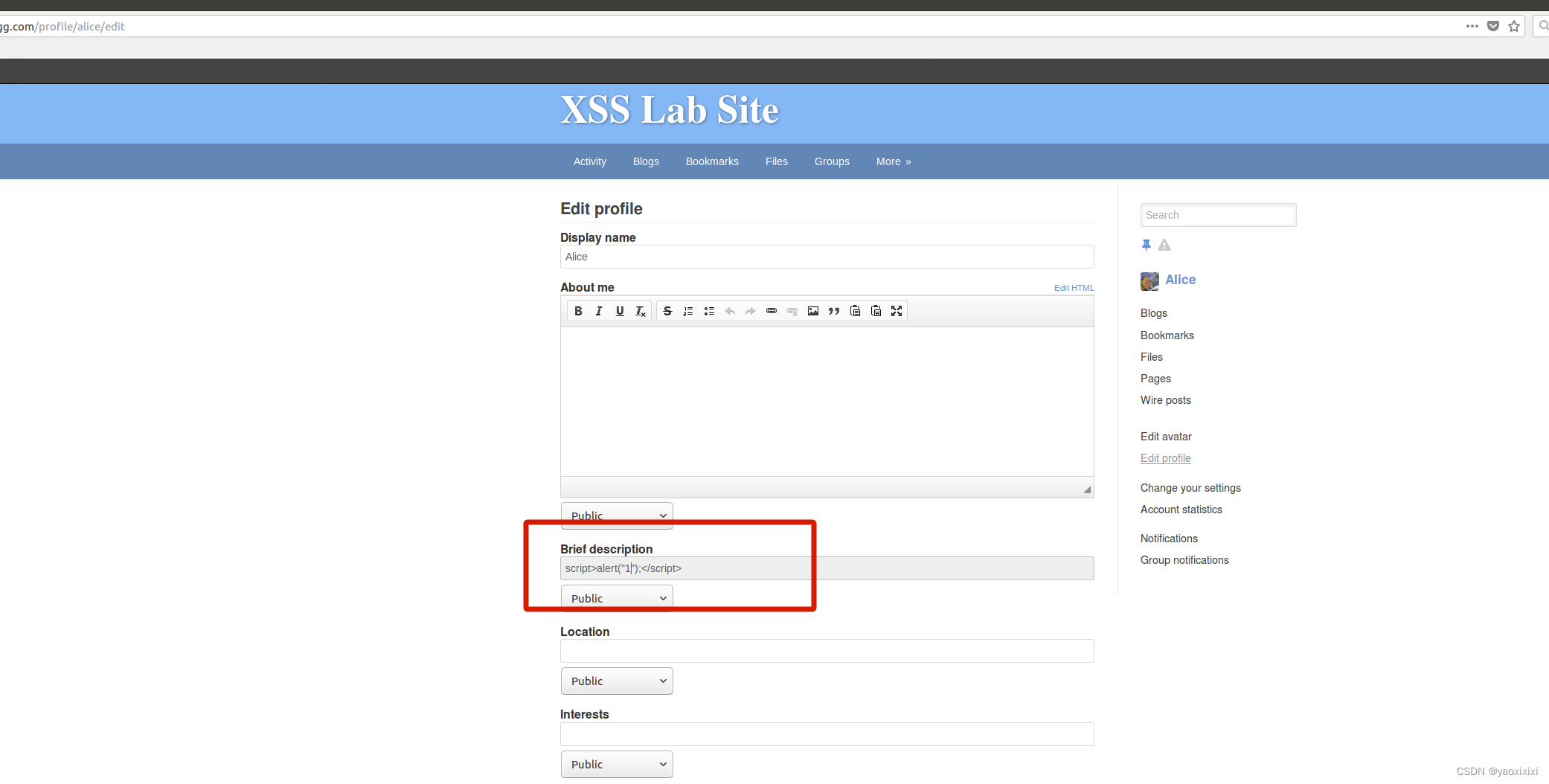Click the Edit HTML link

pos(1074,288)
